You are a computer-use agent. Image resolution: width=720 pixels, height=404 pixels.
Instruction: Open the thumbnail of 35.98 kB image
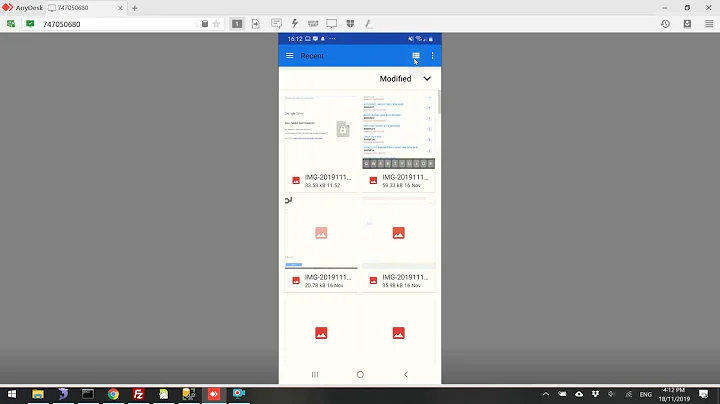point(398,232)
